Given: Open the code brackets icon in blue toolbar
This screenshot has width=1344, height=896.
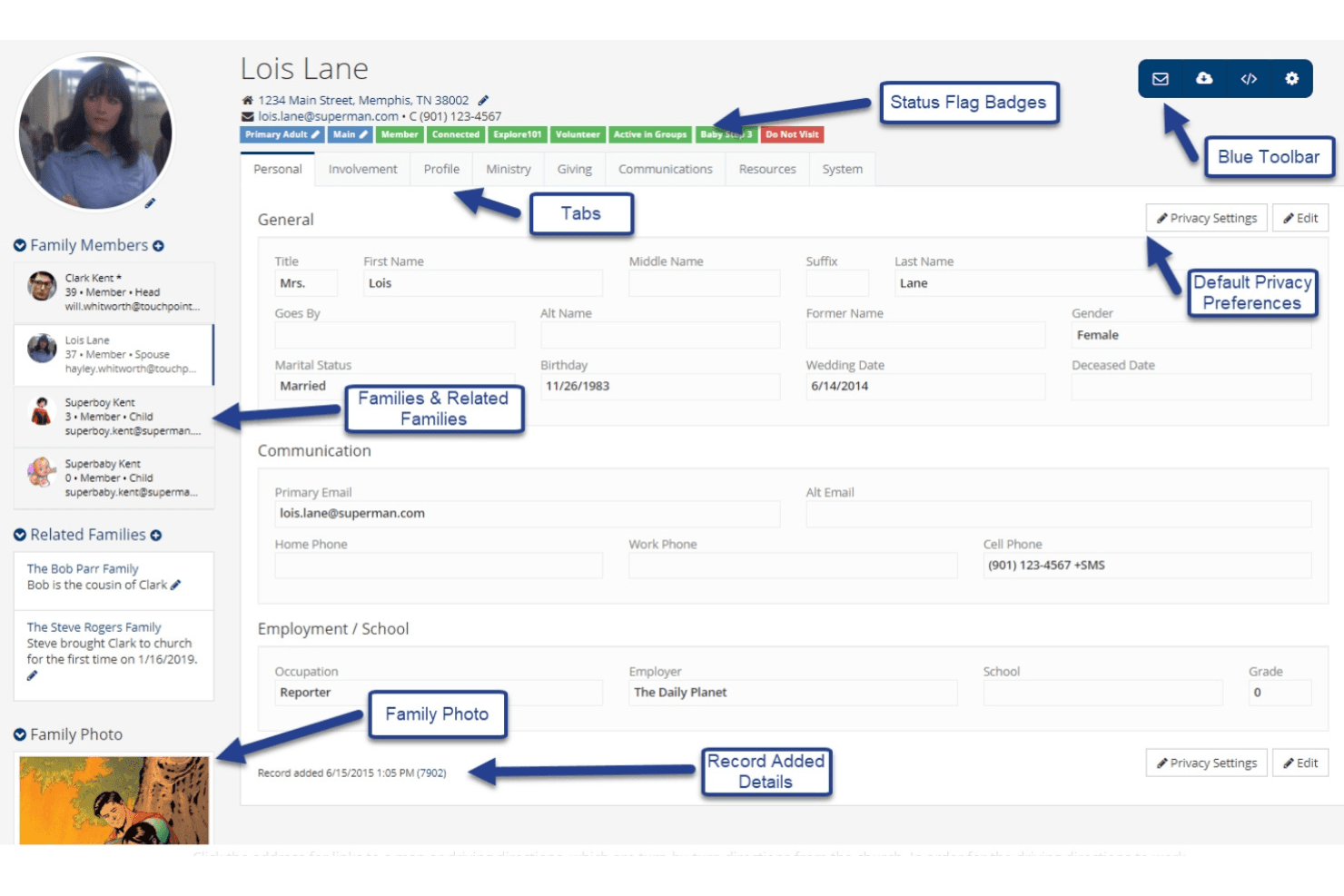Looking at the screenshot, I should point(1249,79).
